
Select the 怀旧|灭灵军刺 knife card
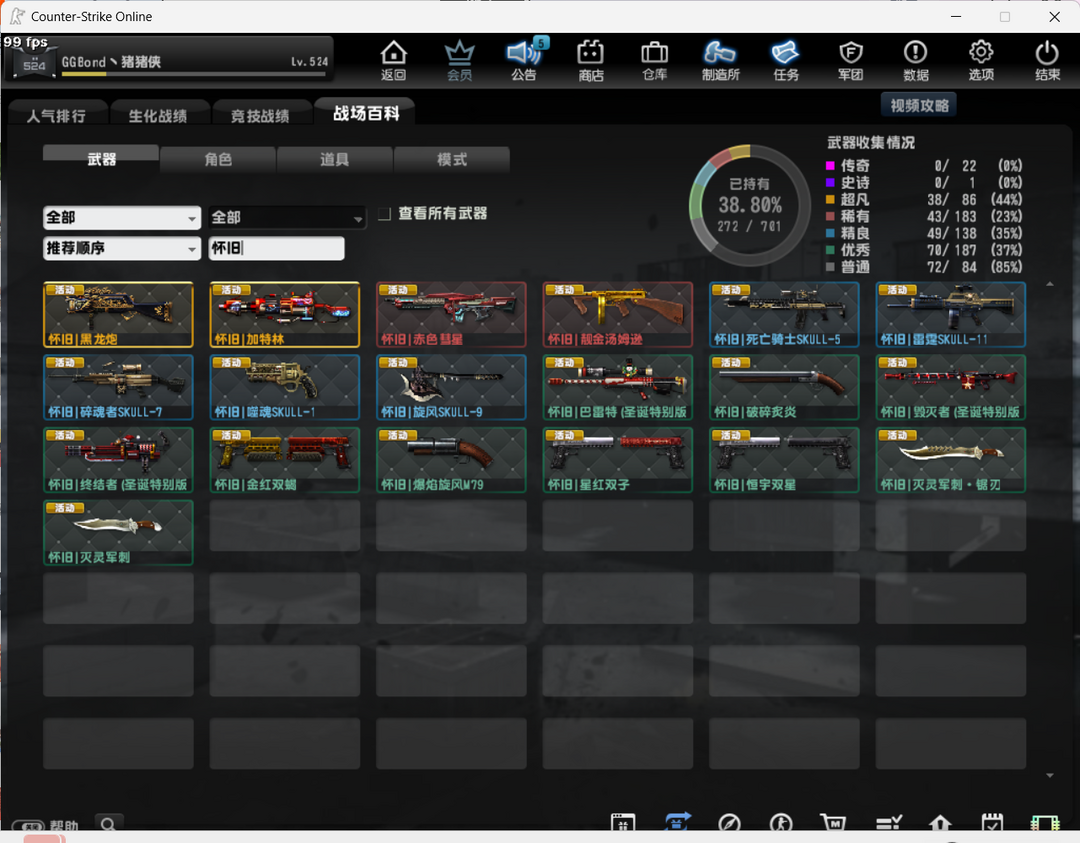click(x=118, y=532)
